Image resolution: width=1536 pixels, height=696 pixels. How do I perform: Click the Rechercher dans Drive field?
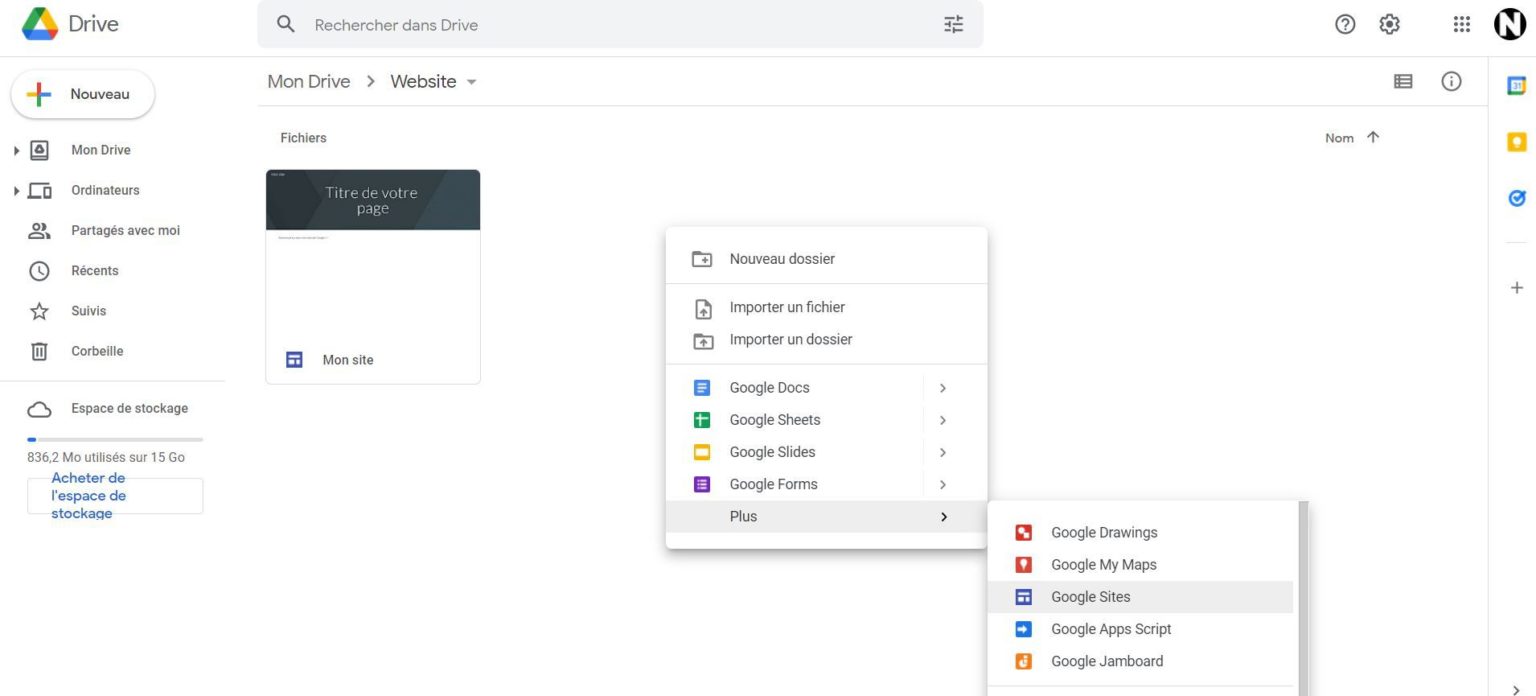coord(620,24)
